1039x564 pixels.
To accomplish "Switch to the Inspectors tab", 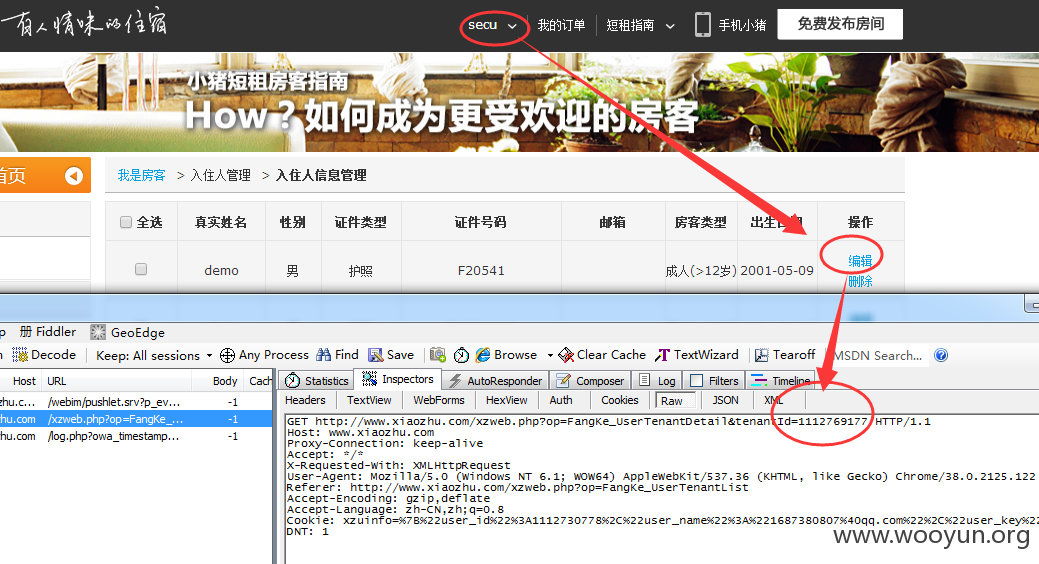I will click(398, 379).
